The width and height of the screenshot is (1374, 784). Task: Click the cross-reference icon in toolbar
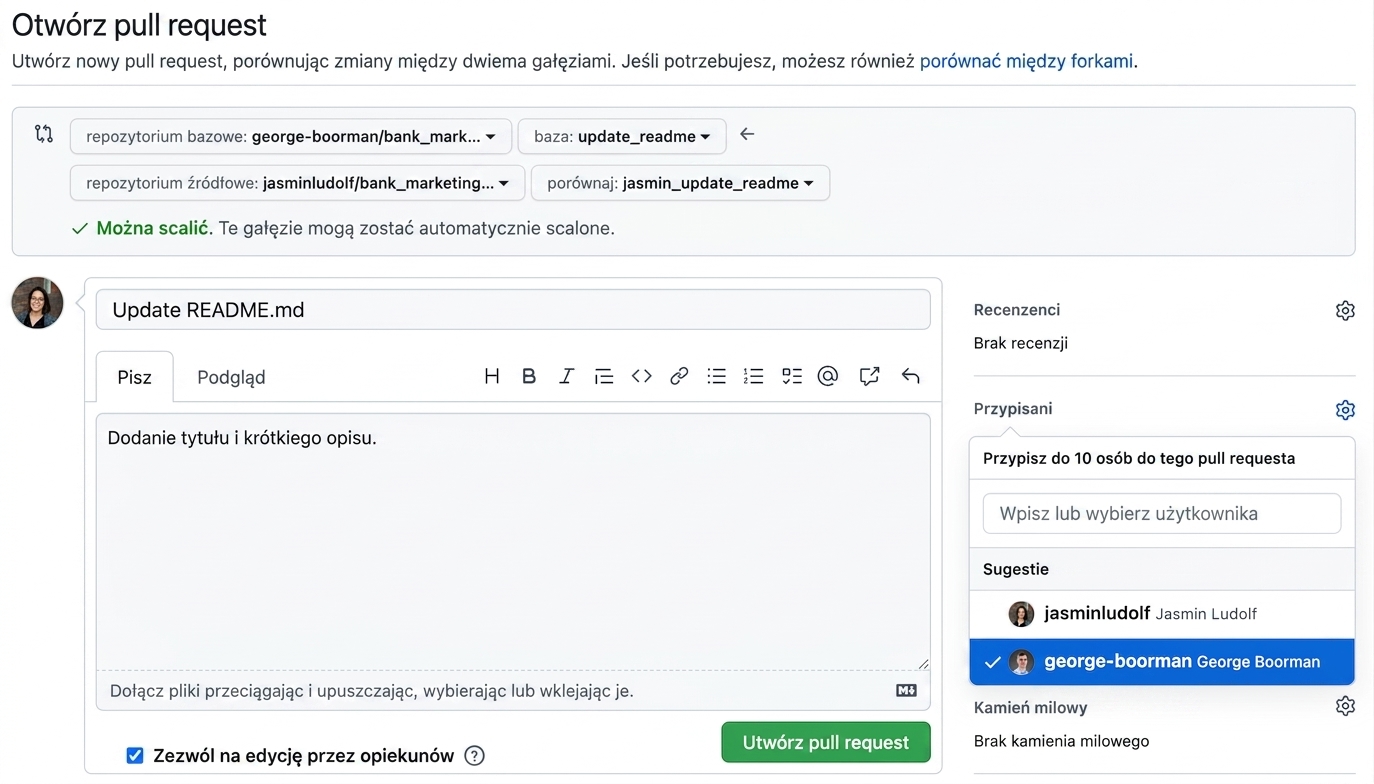(x=869, y=376)
